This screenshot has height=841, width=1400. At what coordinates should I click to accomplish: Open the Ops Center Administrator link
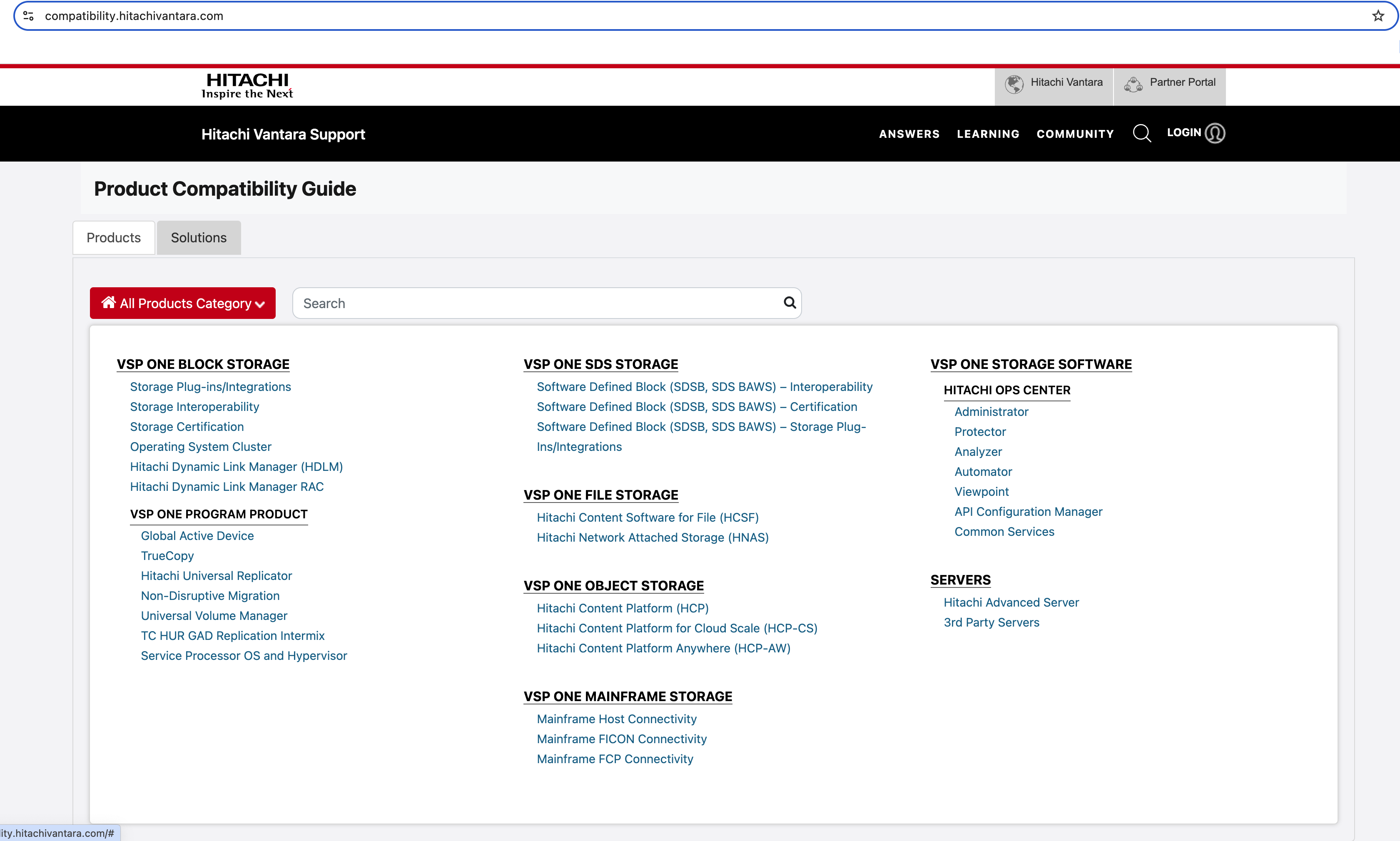point(991,412)
